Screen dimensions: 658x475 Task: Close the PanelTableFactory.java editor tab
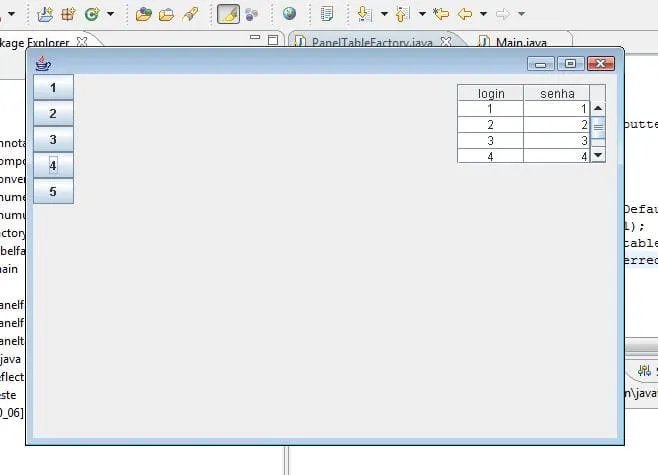pyautogui.click(x=446, y=42)
